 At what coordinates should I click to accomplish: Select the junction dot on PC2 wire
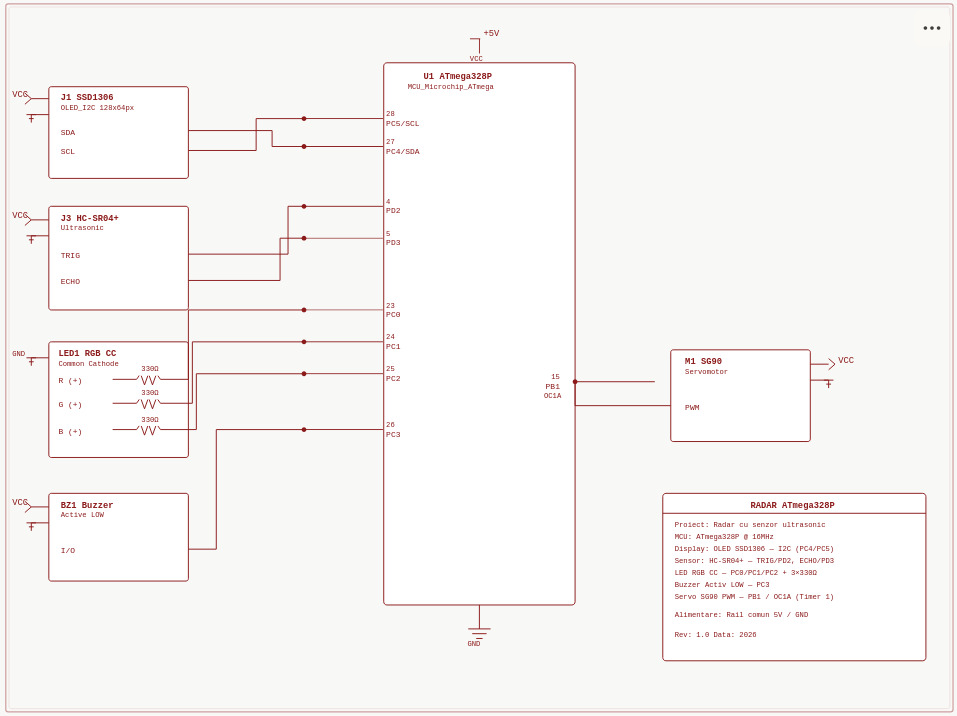[x=304, y=374]
